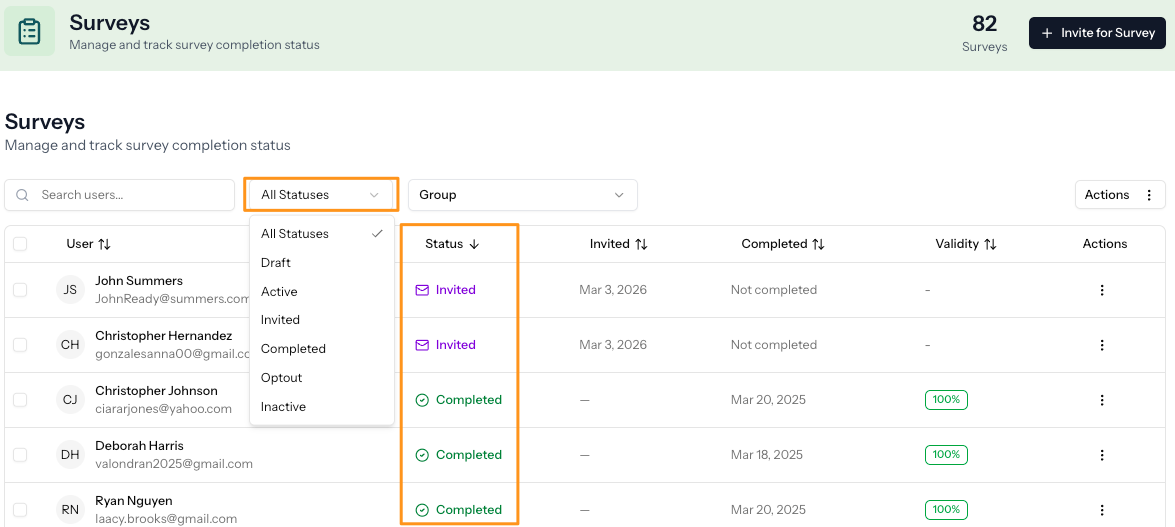Viewport: 1175px width, 527px height.
Task: Click the envelope icon in John Summers row
Action: pos(422,290)
